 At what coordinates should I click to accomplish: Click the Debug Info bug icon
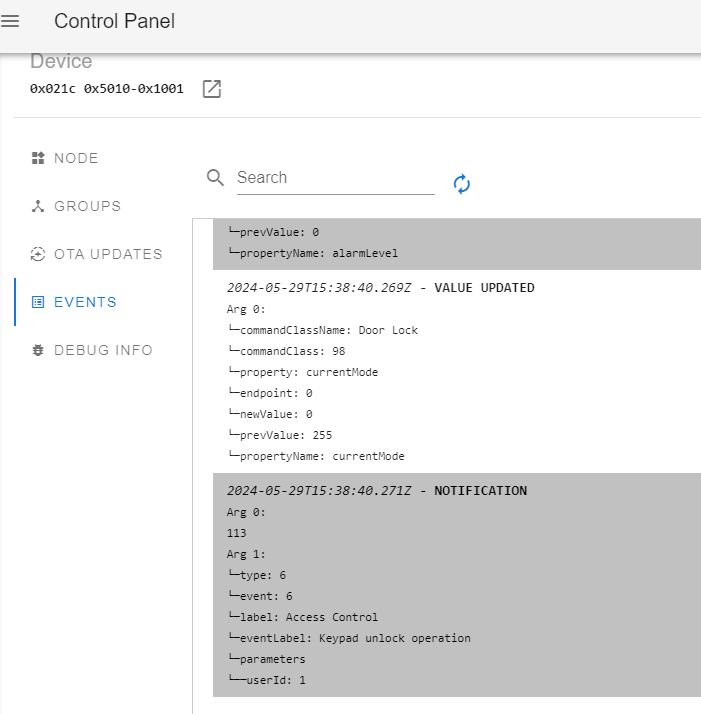(x=38, y=350)
